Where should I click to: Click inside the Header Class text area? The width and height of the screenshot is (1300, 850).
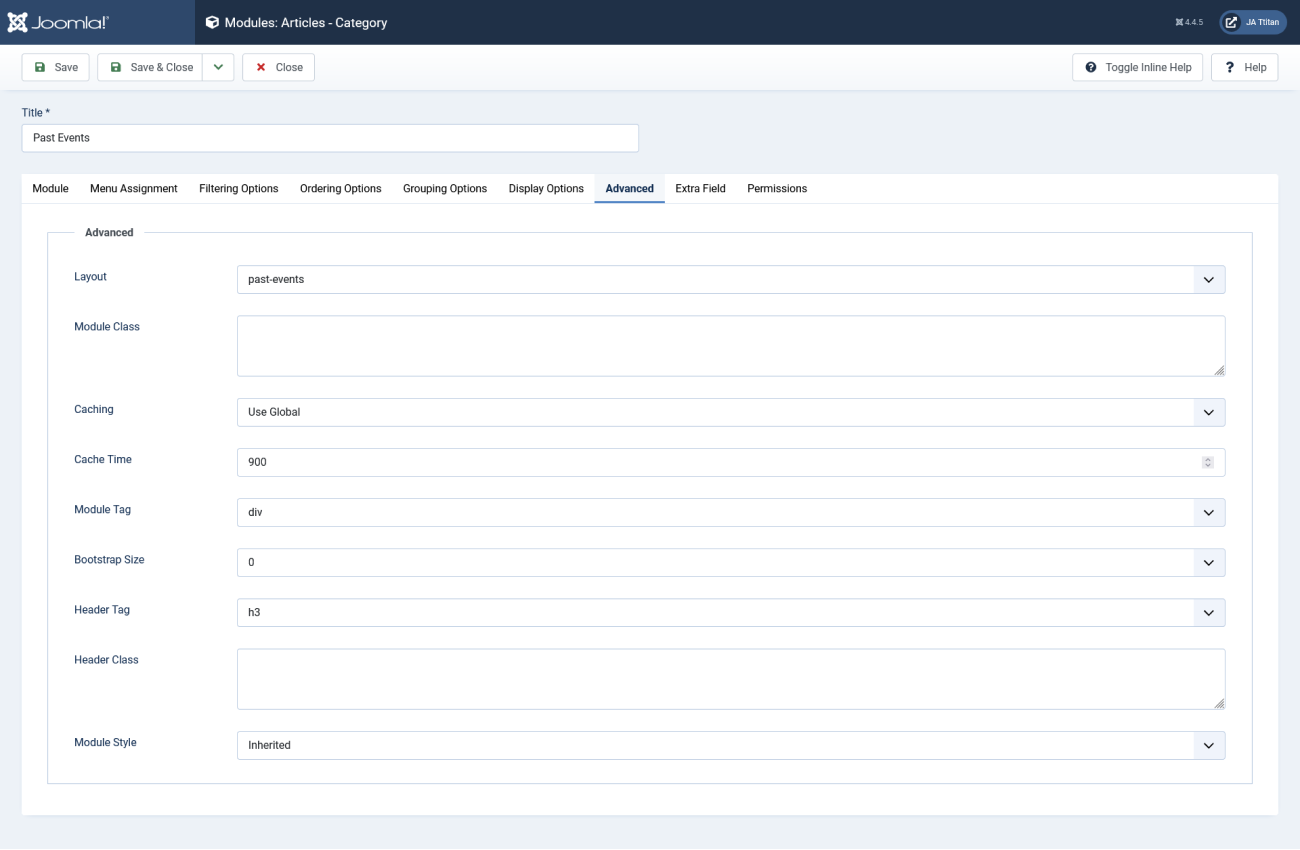[x=731, y=679]
